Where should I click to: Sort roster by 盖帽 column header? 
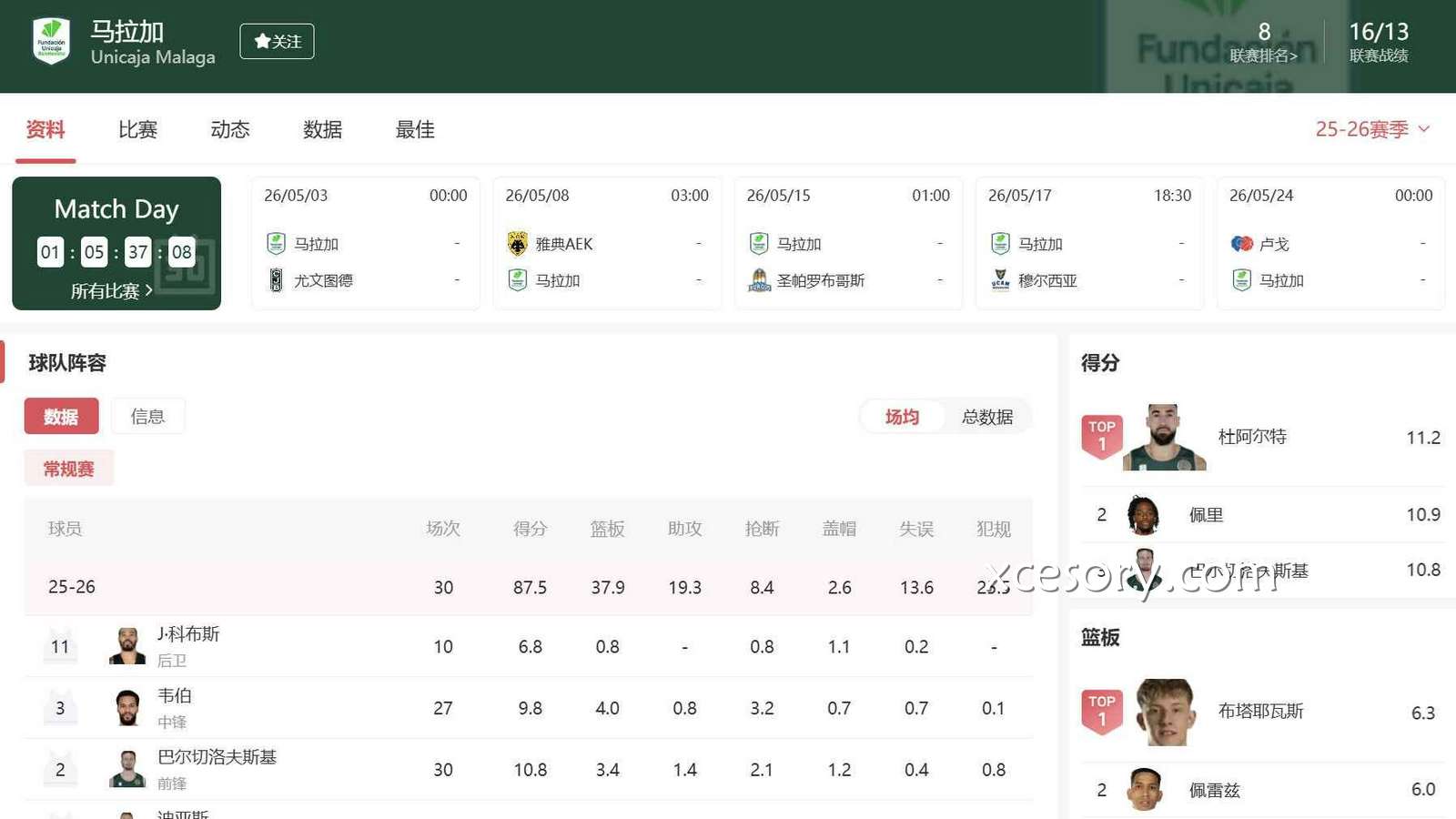coord(839,529)
